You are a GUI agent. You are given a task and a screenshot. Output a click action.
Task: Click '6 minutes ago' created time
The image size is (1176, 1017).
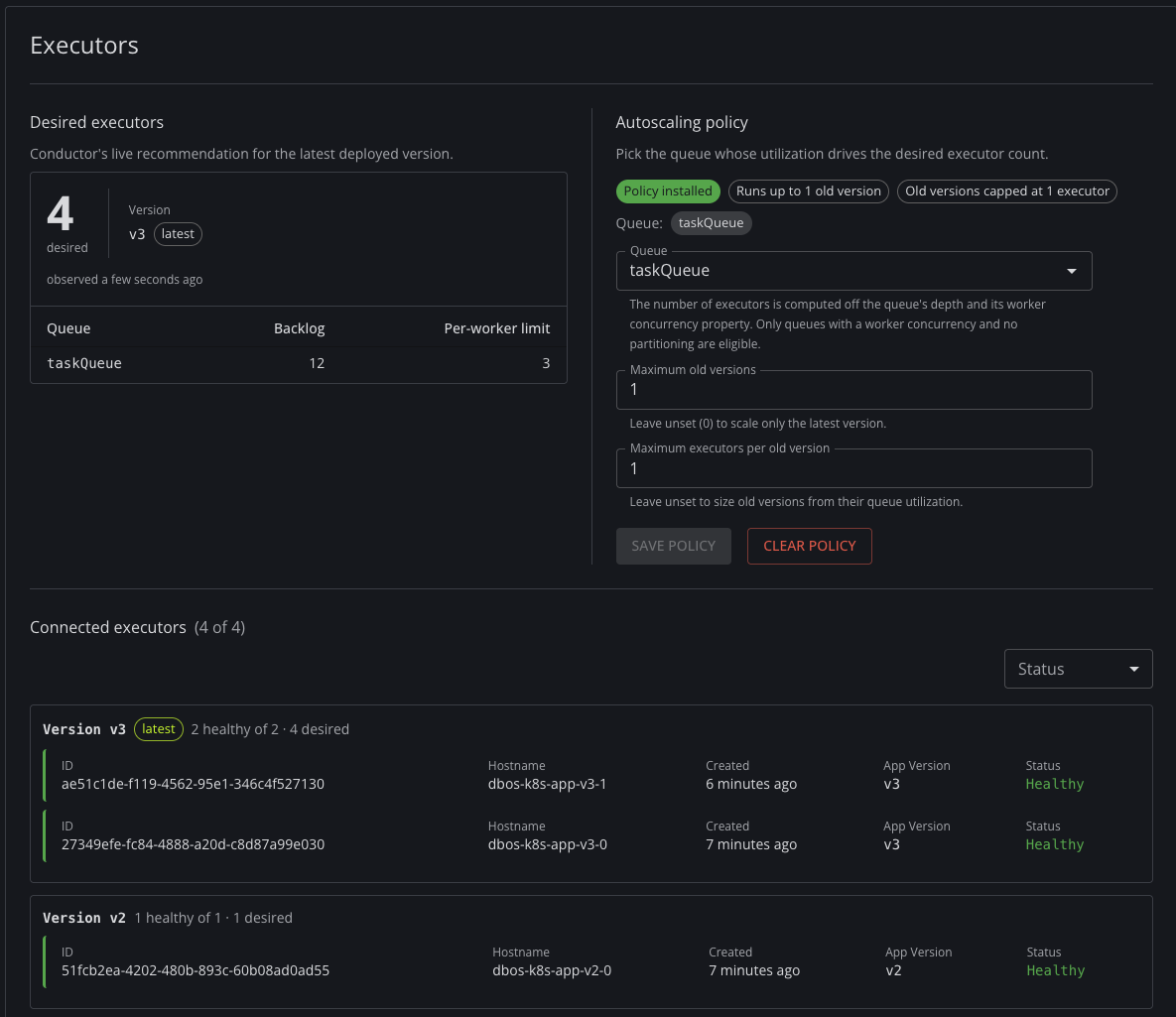tap(751, 784)
